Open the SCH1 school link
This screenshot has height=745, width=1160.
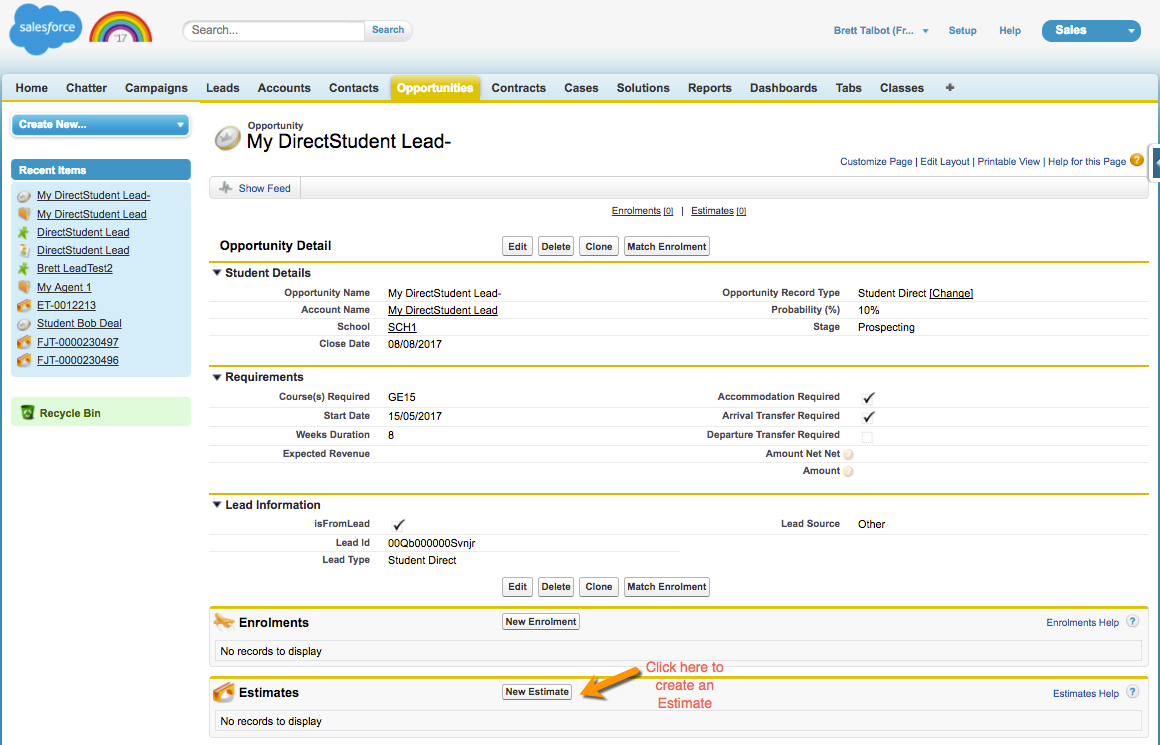[402, 327]
